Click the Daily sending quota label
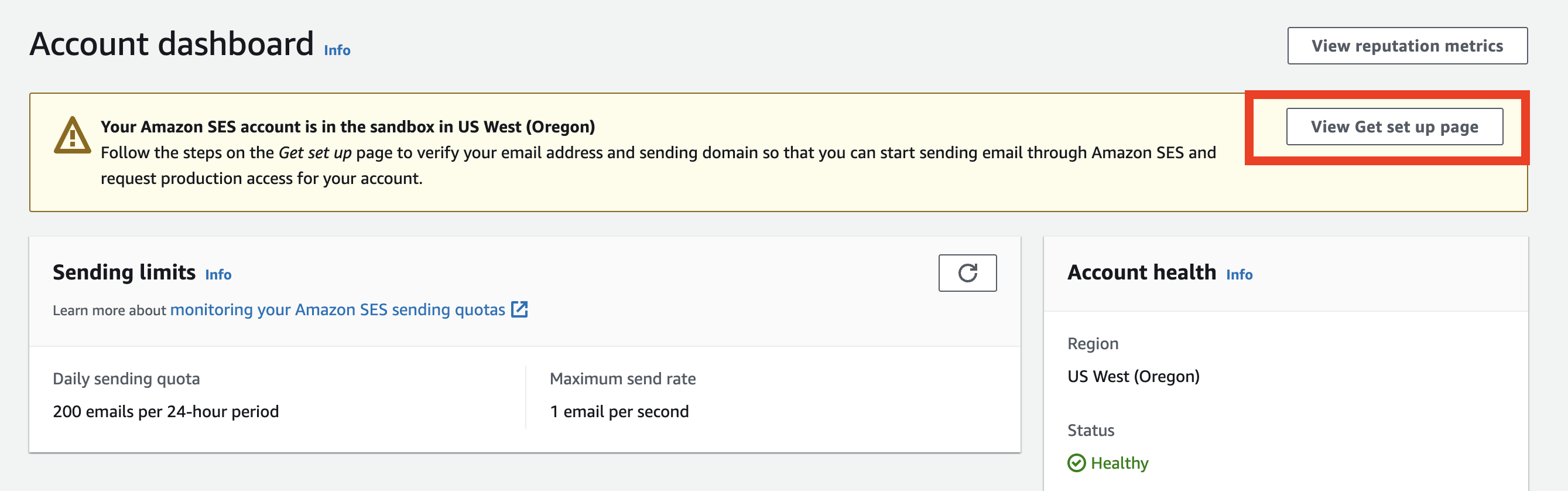 coord(126,379)
